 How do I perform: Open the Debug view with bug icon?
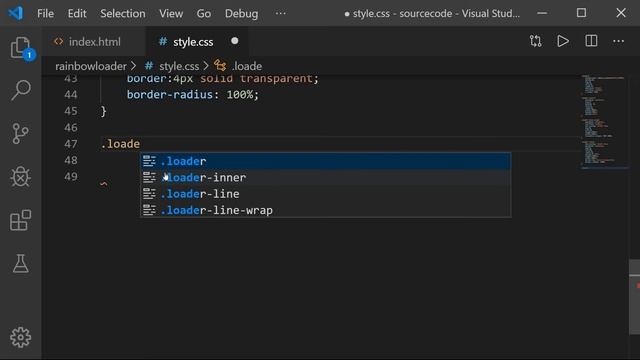(20, 177)
